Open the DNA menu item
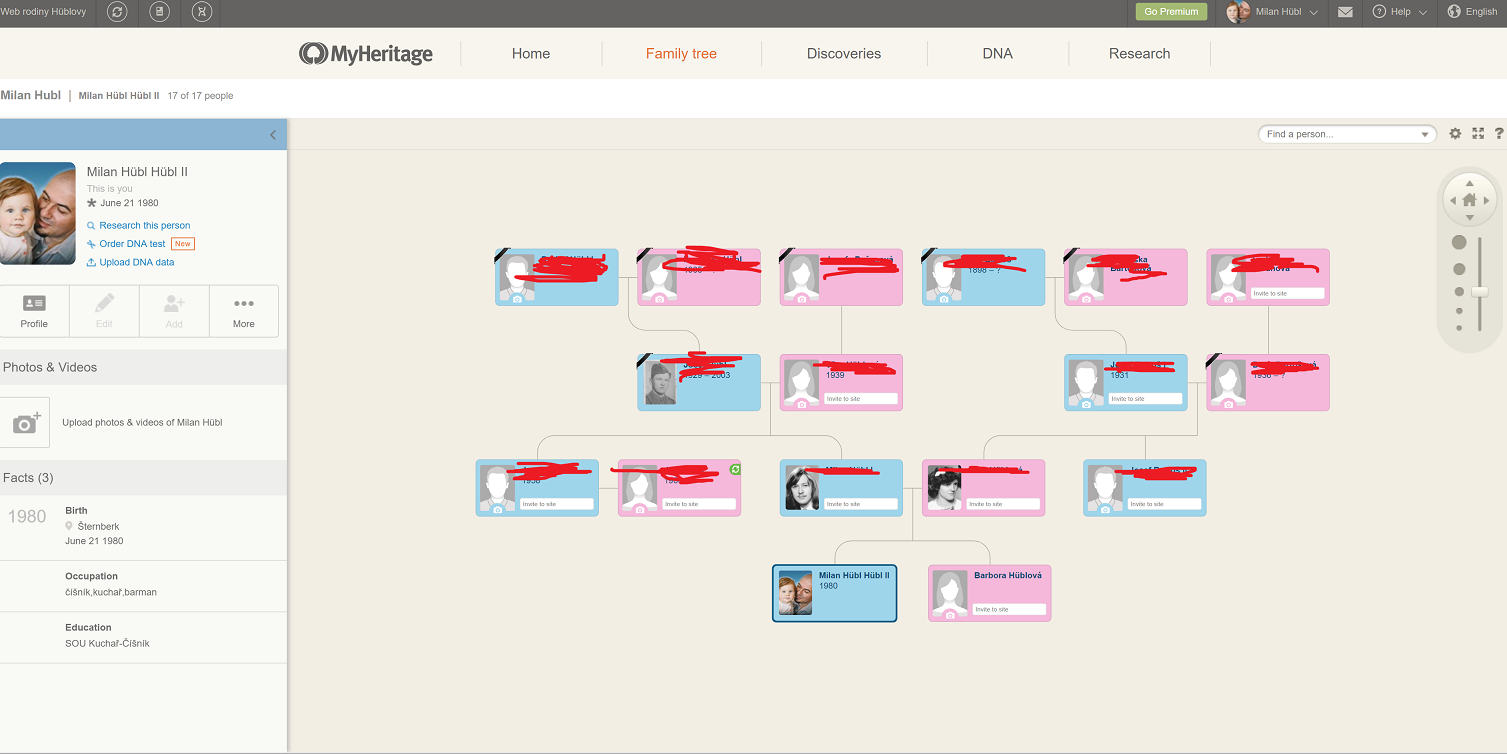 pyautogui.click(x=997, y=54)
